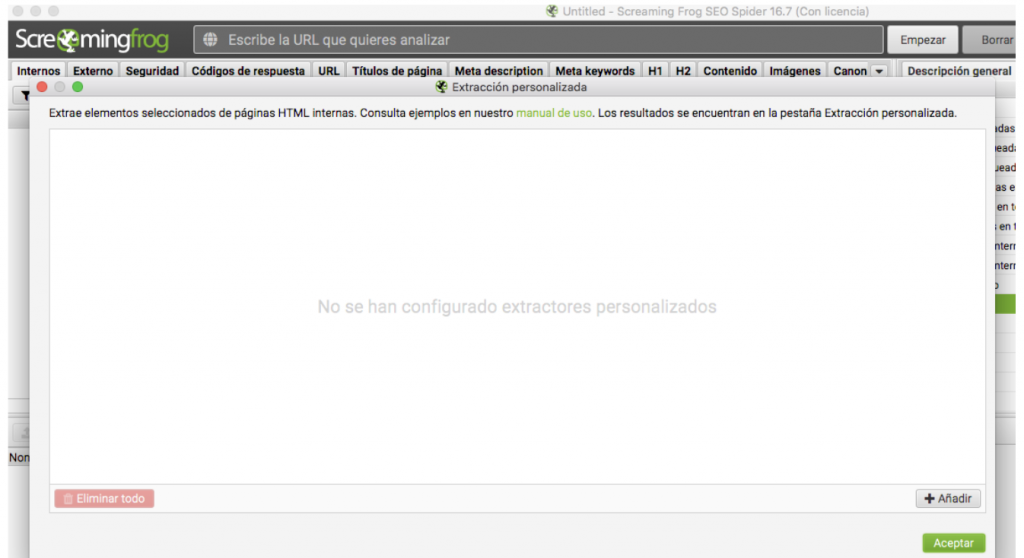Switch to the URL tab
This screenshot has width=1024, height=558.
(x=328, y=71)
